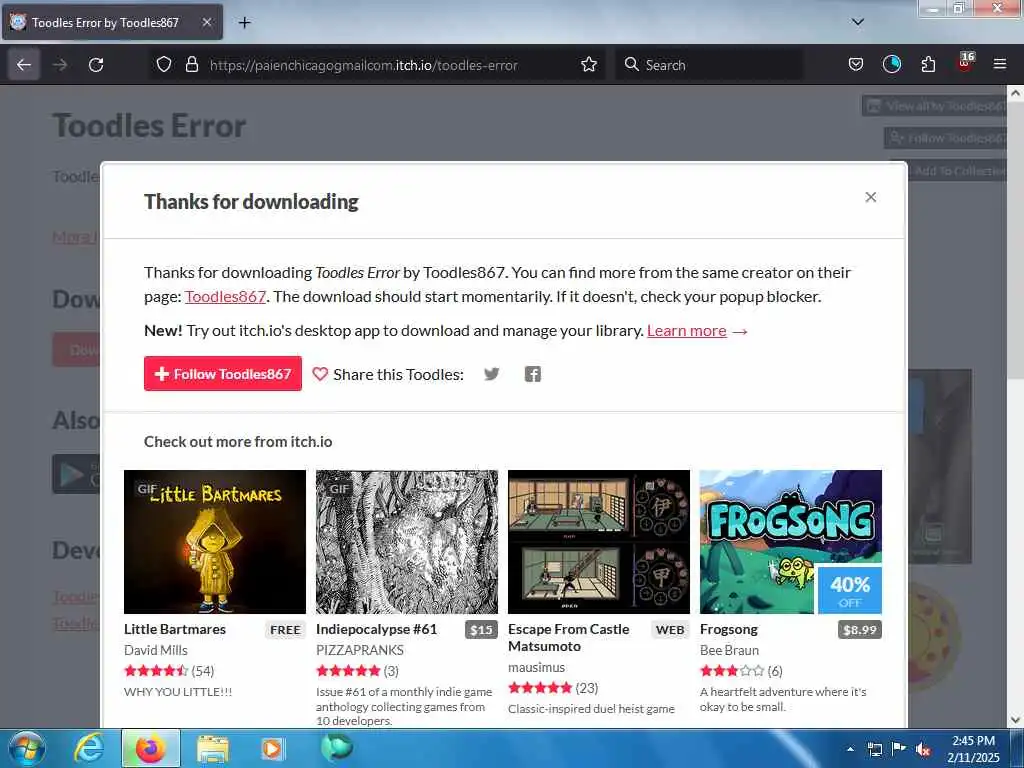Open a new browser tab
This screenshot has width=1024, height=768.
click(x=244, y=23)
